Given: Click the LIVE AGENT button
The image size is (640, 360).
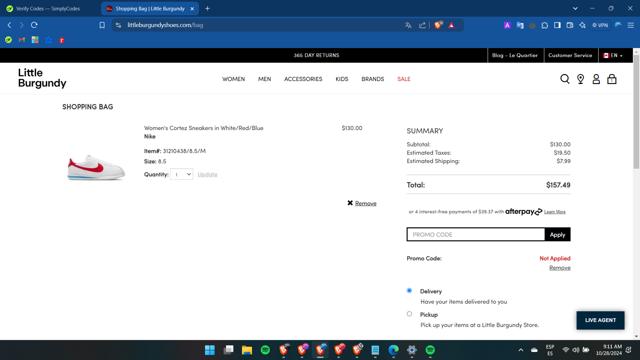Looking at the screenshot, I should [x=600, y=320].
